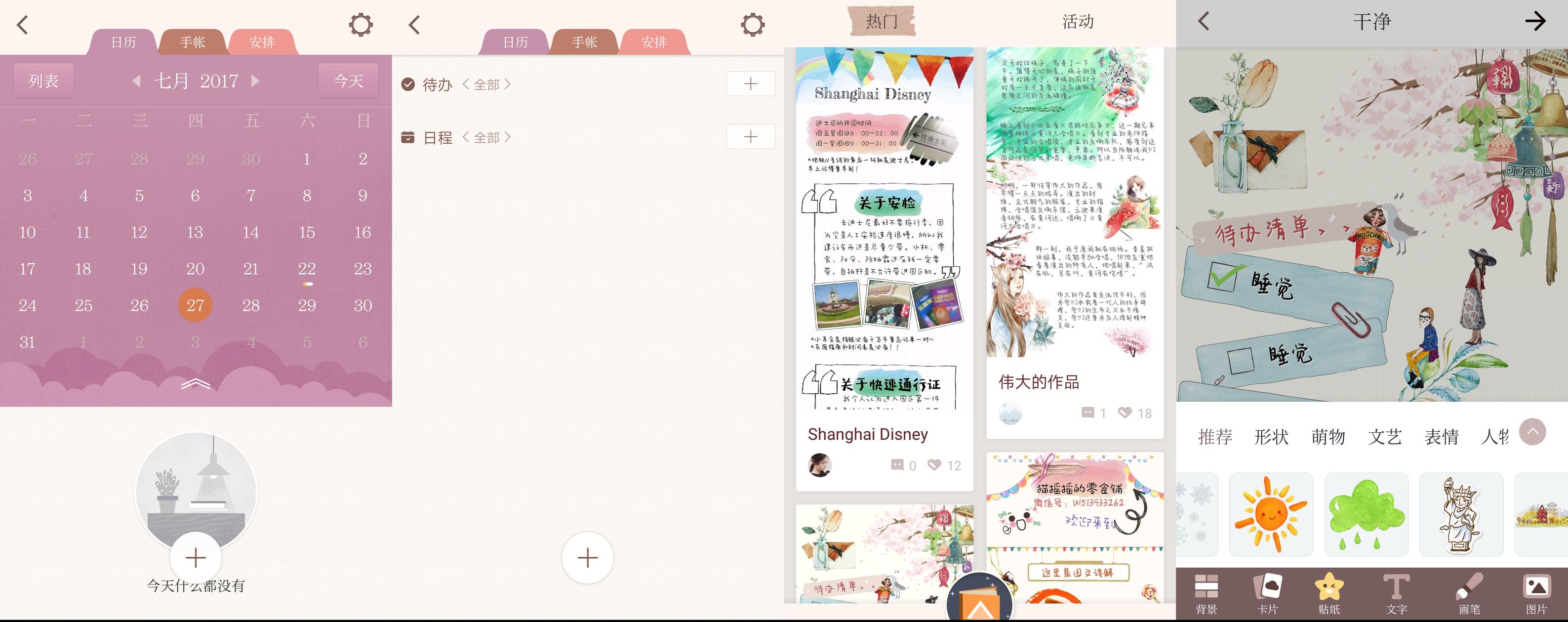Viewport: 1568px width, 622px height.
Task: Expand the 待办 全部 filter
Action: pos(487,84)
